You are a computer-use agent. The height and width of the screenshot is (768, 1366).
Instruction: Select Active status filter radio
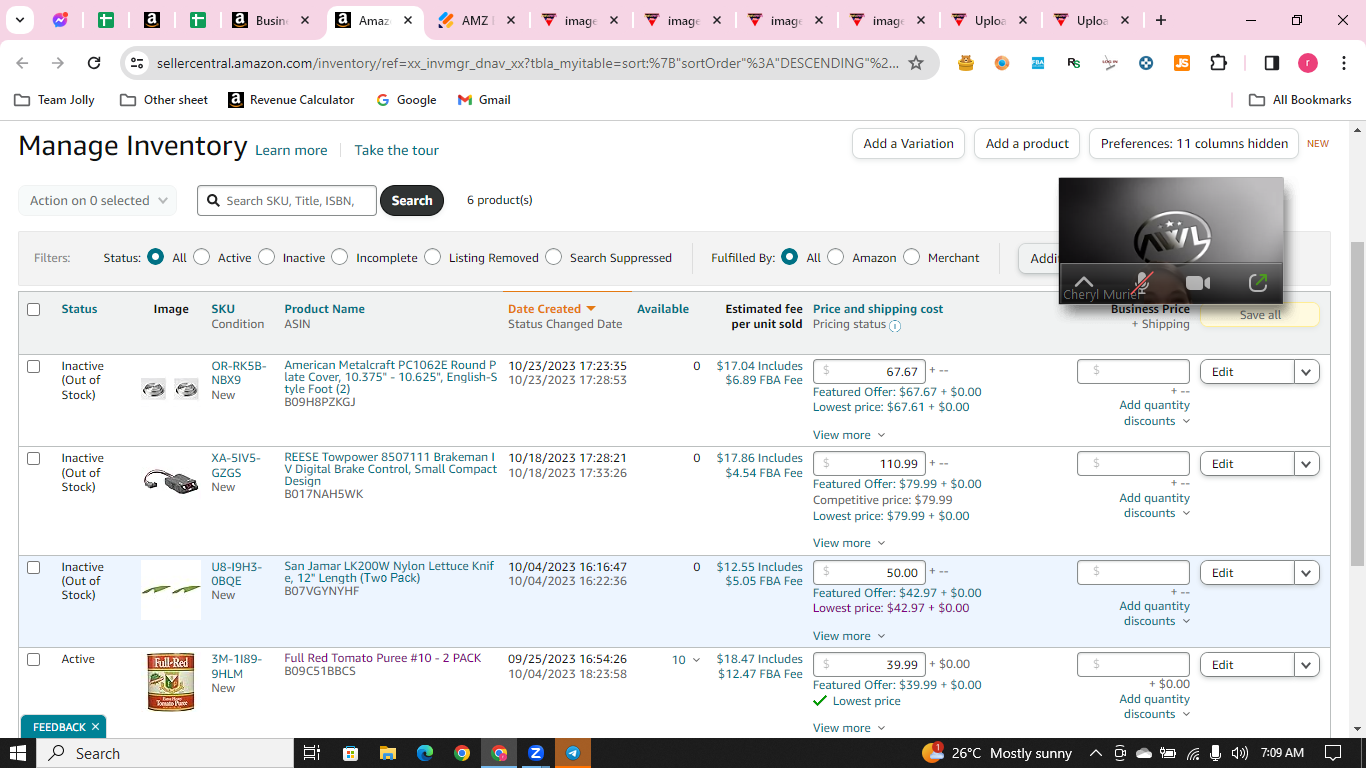pos(202,257)
